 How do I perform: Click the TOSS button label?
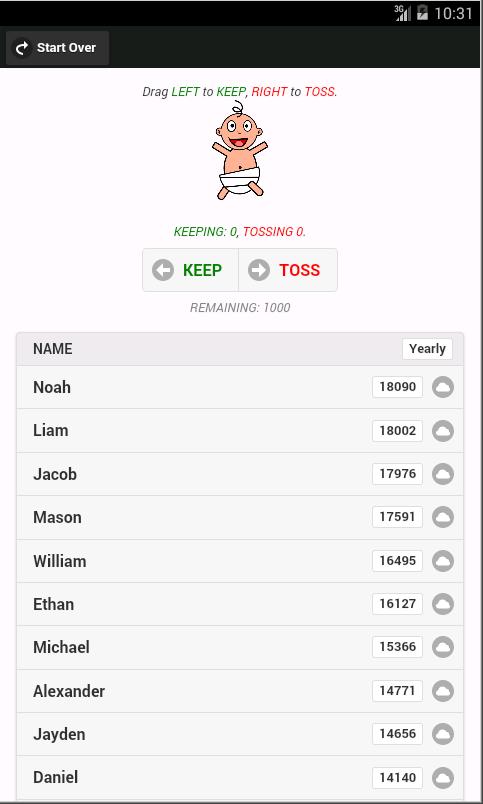click(x=299, y=270)
